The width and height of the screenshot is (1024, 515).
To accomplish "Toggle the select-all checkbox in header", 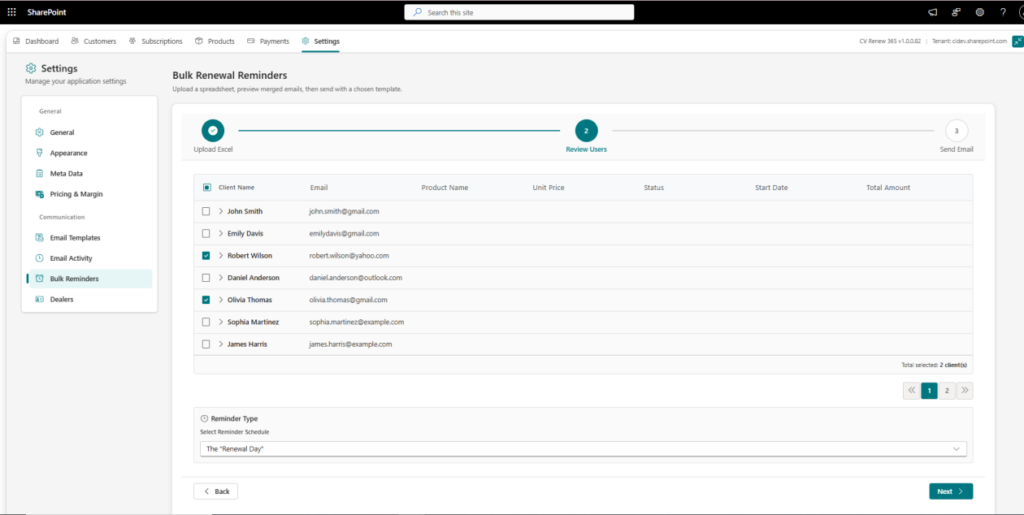I will click(x=206, y=187).
